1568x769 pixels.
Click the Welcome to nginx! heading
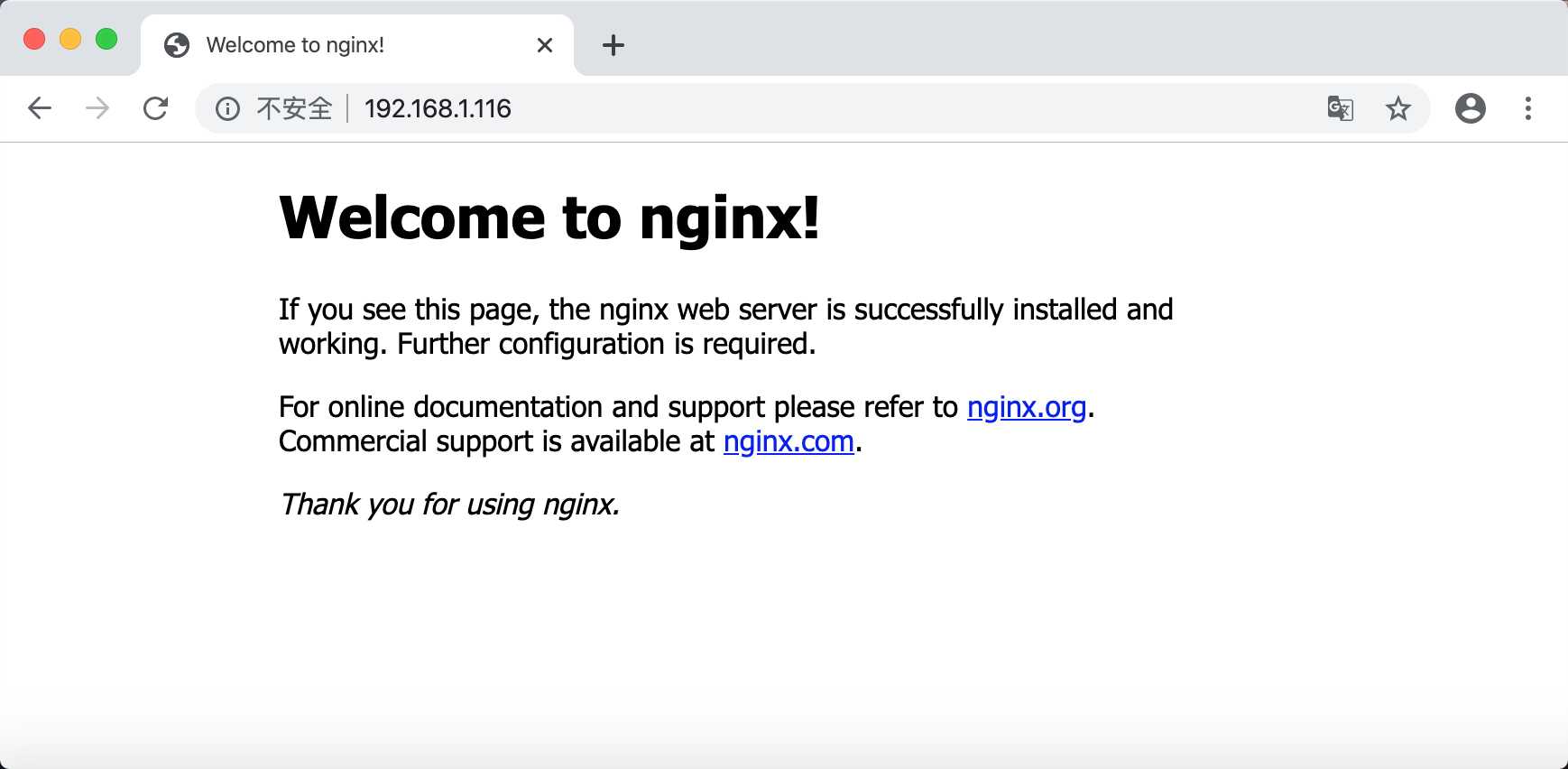click(549, 218)
